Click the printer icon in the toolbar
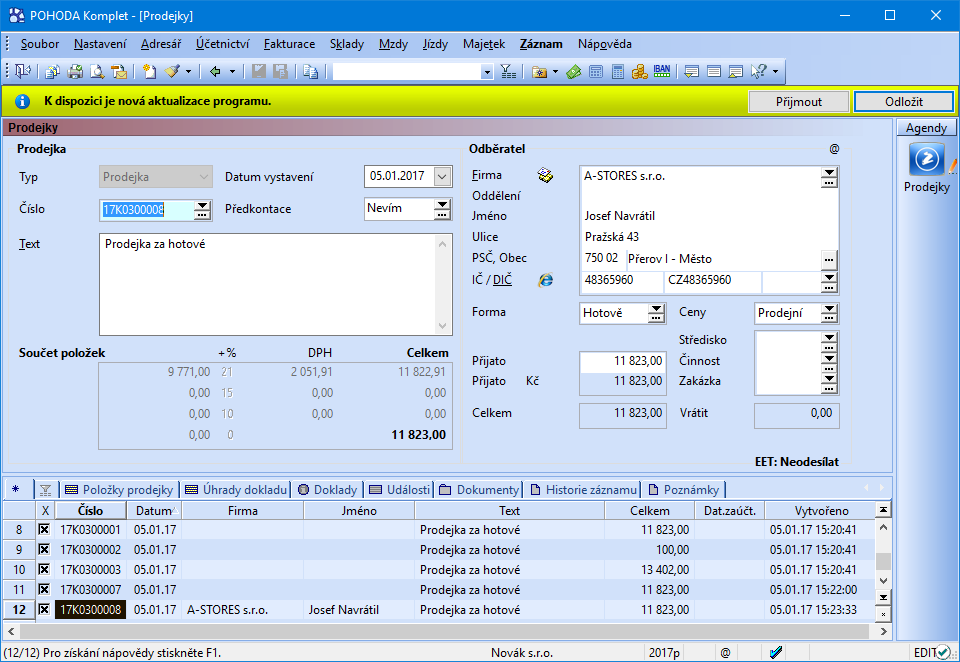 click(x=75, y=72)
